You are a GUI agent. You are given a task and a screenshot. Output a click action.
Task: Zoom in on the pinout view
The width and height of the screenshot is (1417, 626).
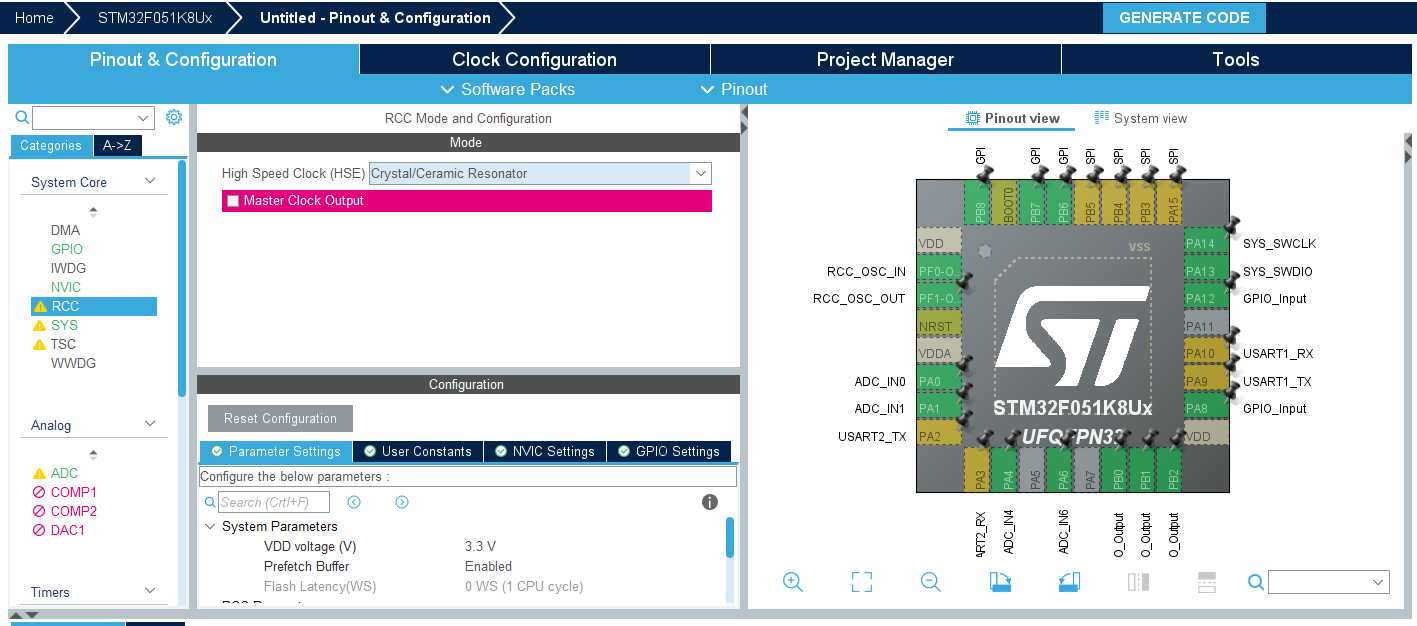click(x=793, y=581)
